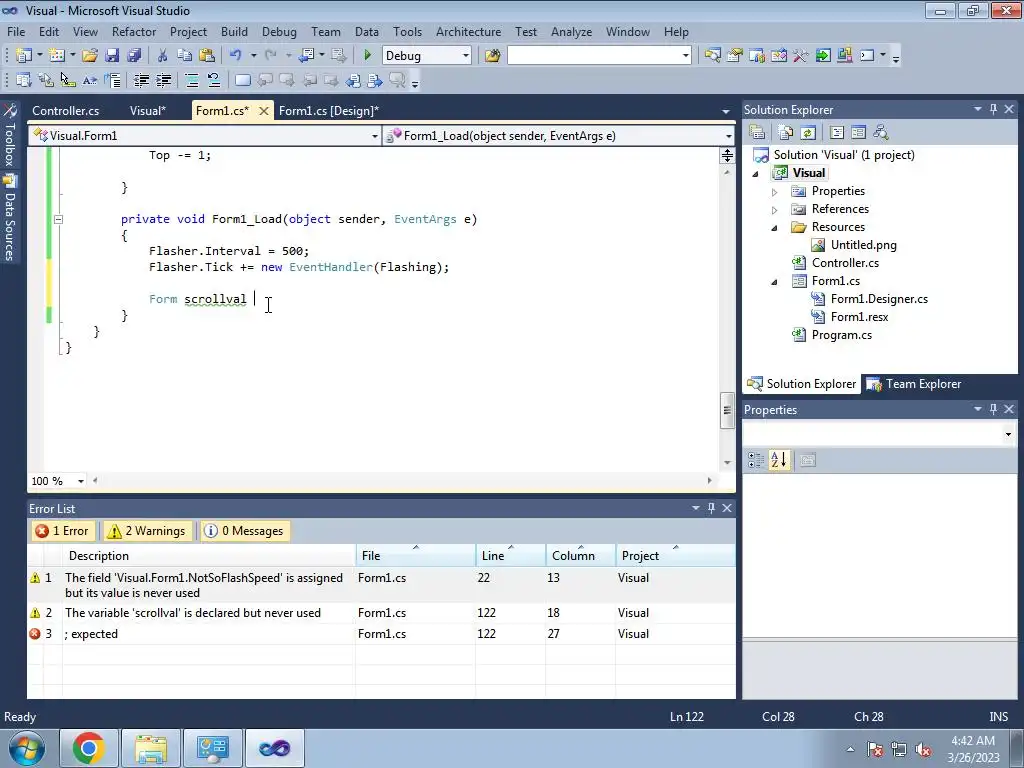Click the View Class Diagram icon
1024x768 pixels.
[881, 133]
